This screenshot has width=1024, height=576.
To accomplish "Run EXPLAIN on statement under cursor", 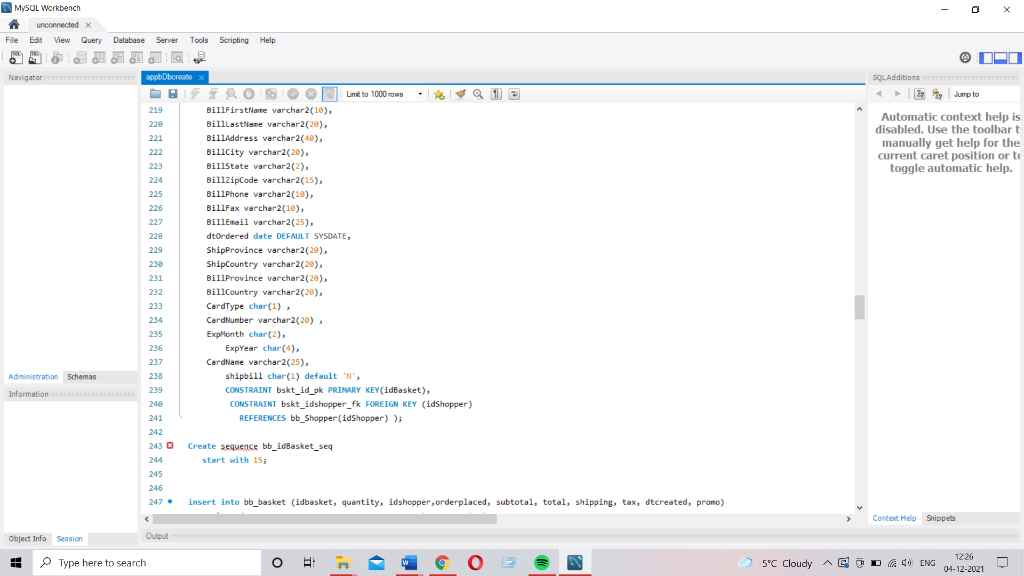I will [x=231, y=94].
